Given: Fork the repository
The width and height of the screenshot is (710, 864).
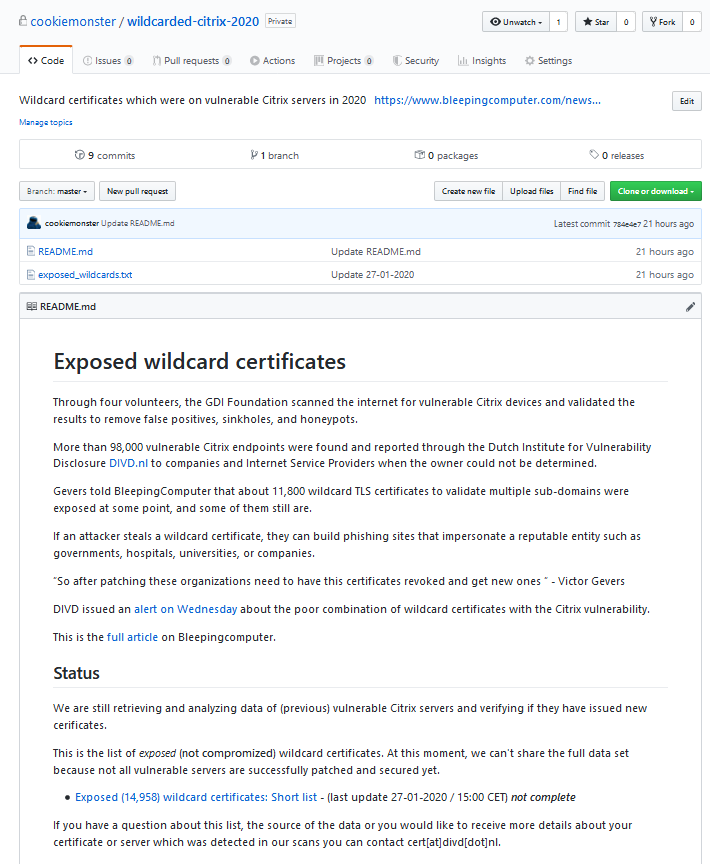Looking at the screenshot, I should click(662, 22).
